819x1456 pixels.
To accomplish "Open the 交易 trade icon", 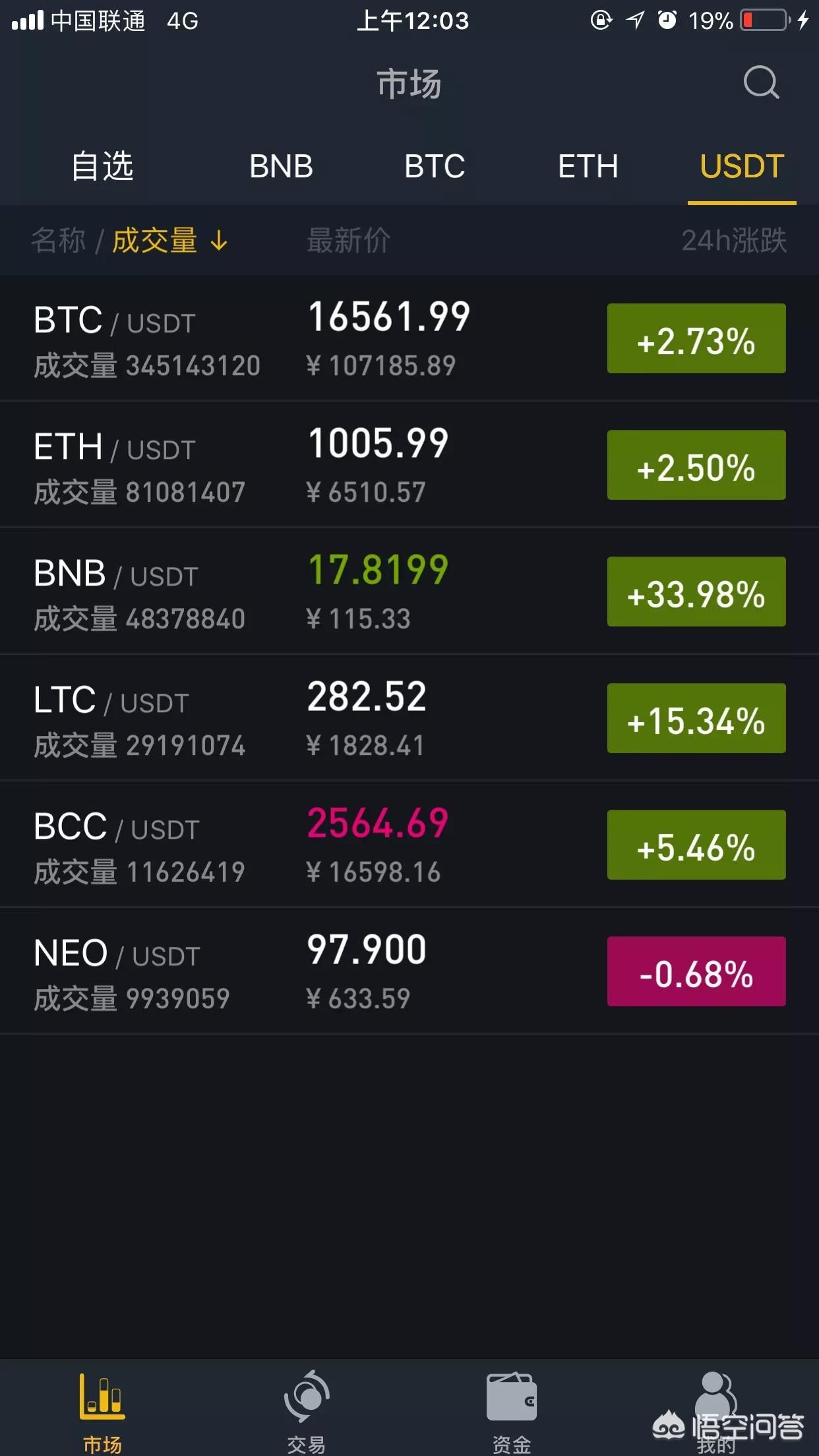I will click(x=307, y=1396).
